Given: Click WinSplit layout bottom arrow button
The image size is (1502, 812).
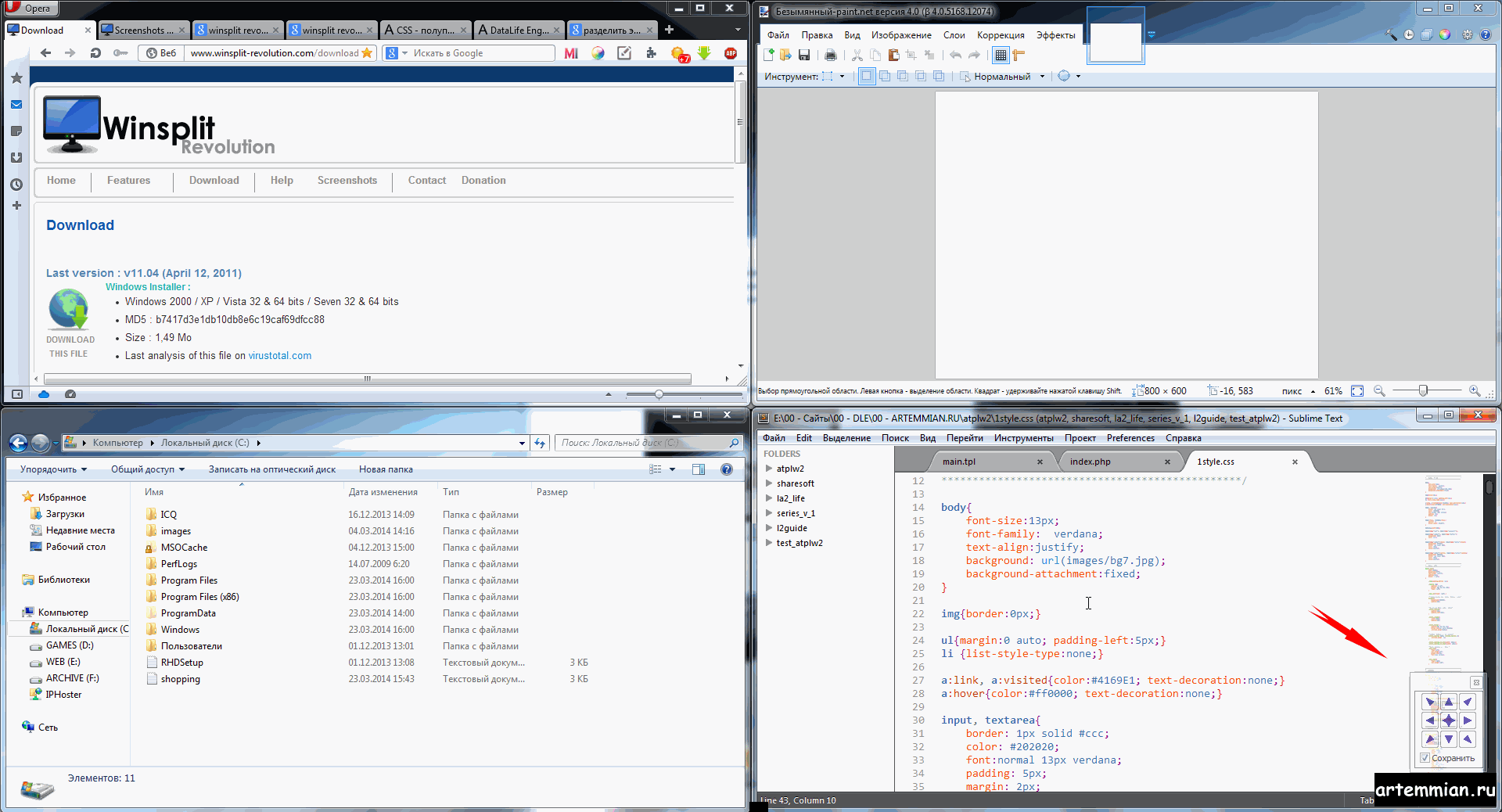Looking at the screenshot, I should 1449,739.
